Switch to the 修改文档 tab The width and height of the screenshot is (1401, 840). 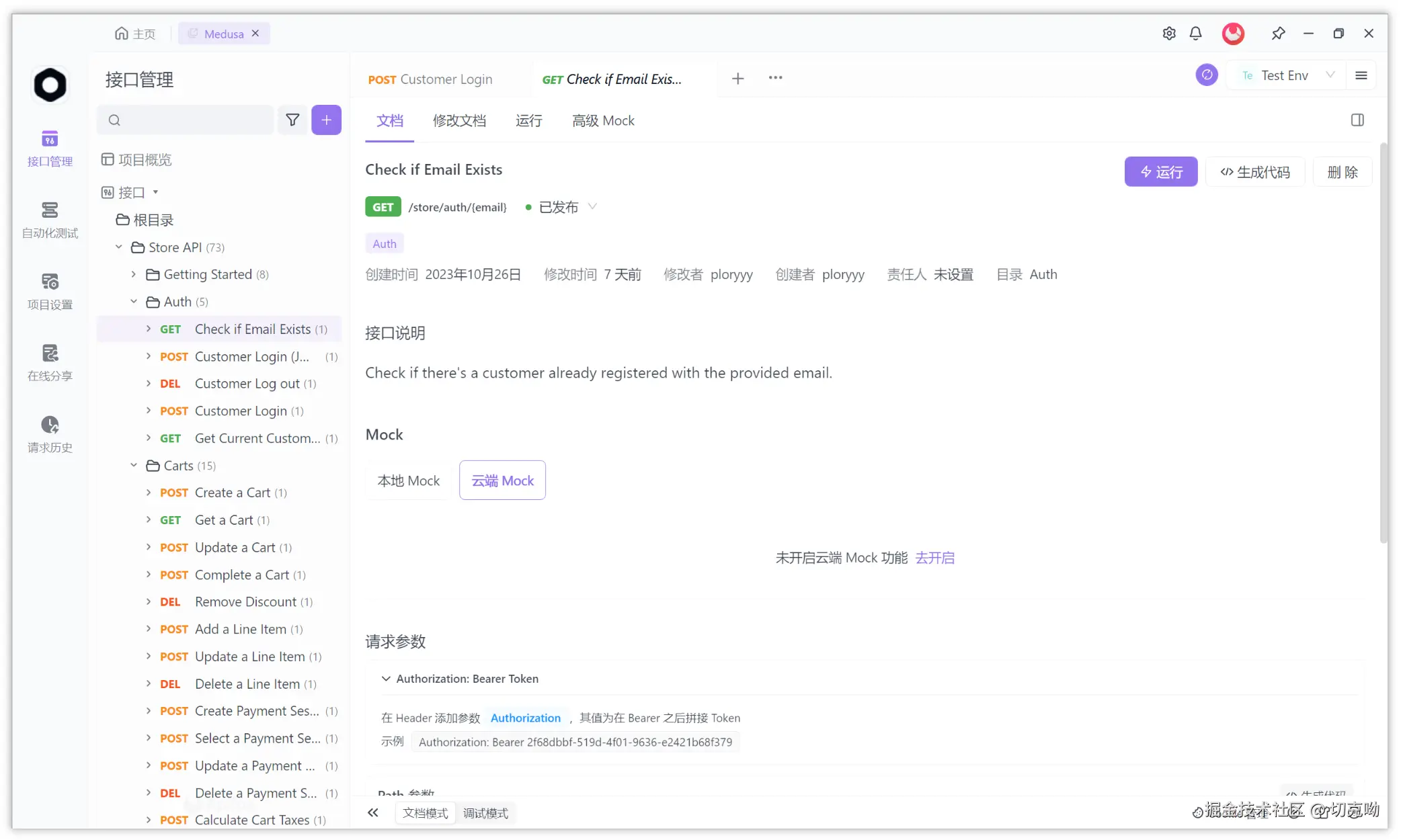click(x=459, y=121)
